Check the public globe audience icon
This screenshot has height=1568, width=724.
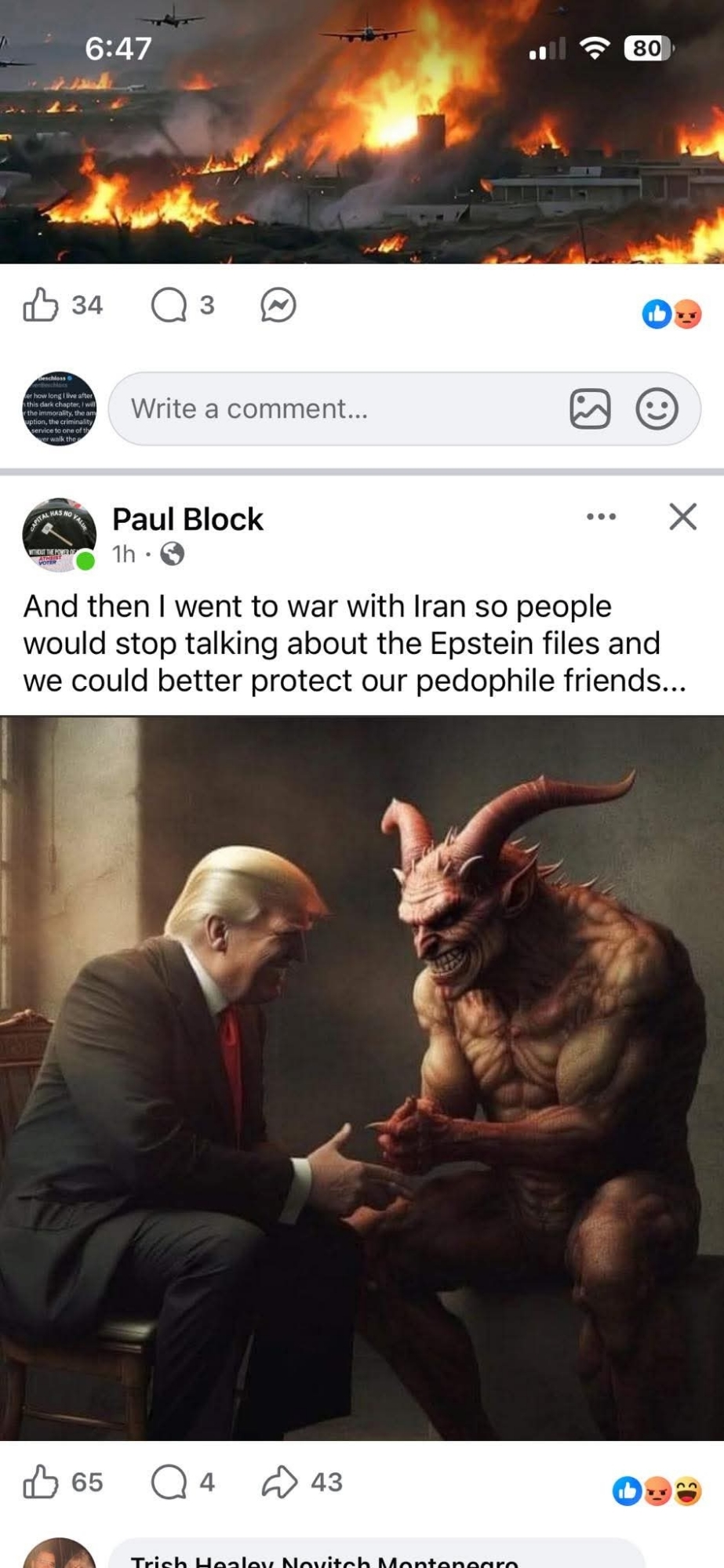pos(173,554)
